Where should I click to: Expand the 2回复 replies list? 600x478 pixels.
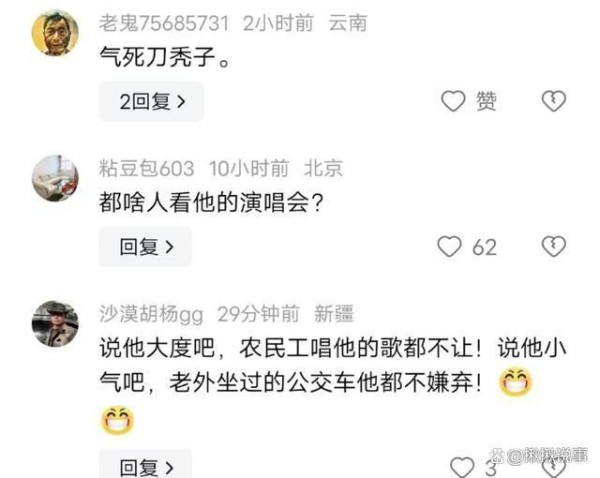pyautogui.click(x=152, y=101)
